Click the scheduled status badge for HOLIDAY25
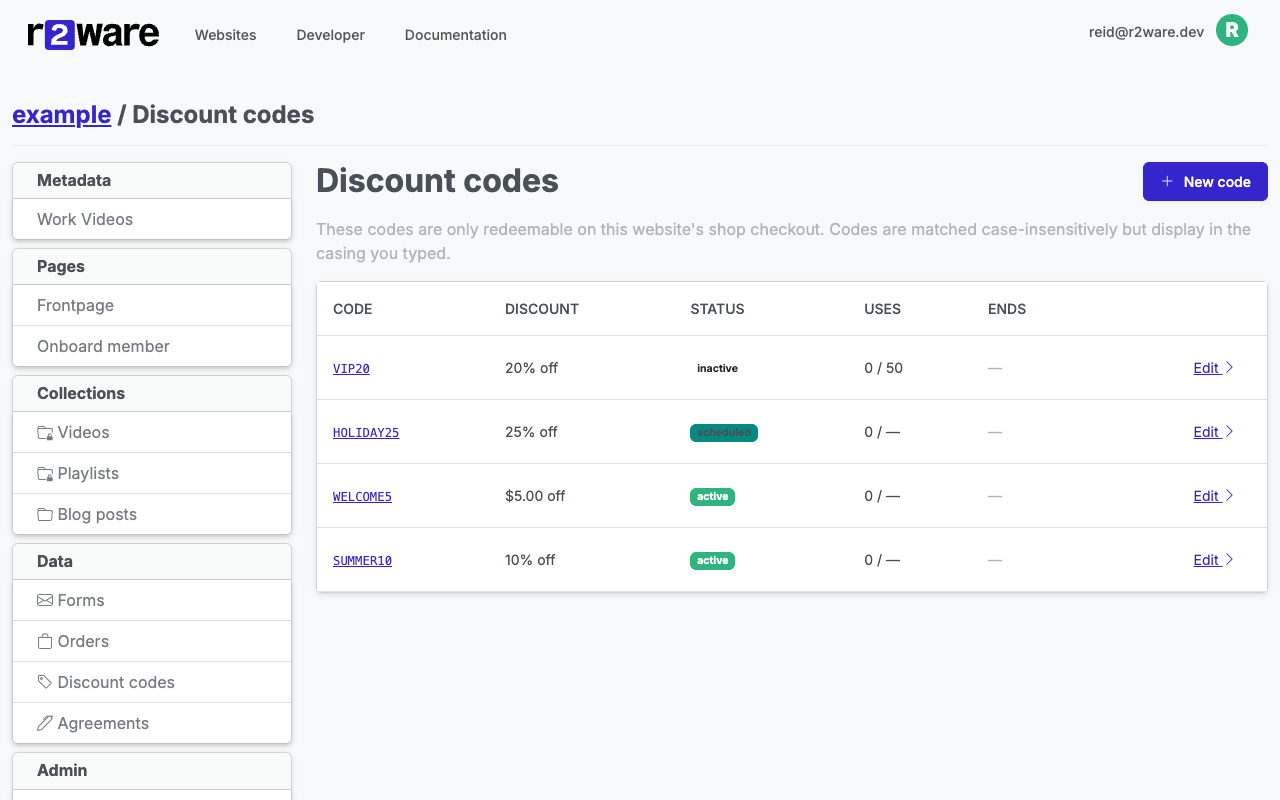 click(724, 432)
